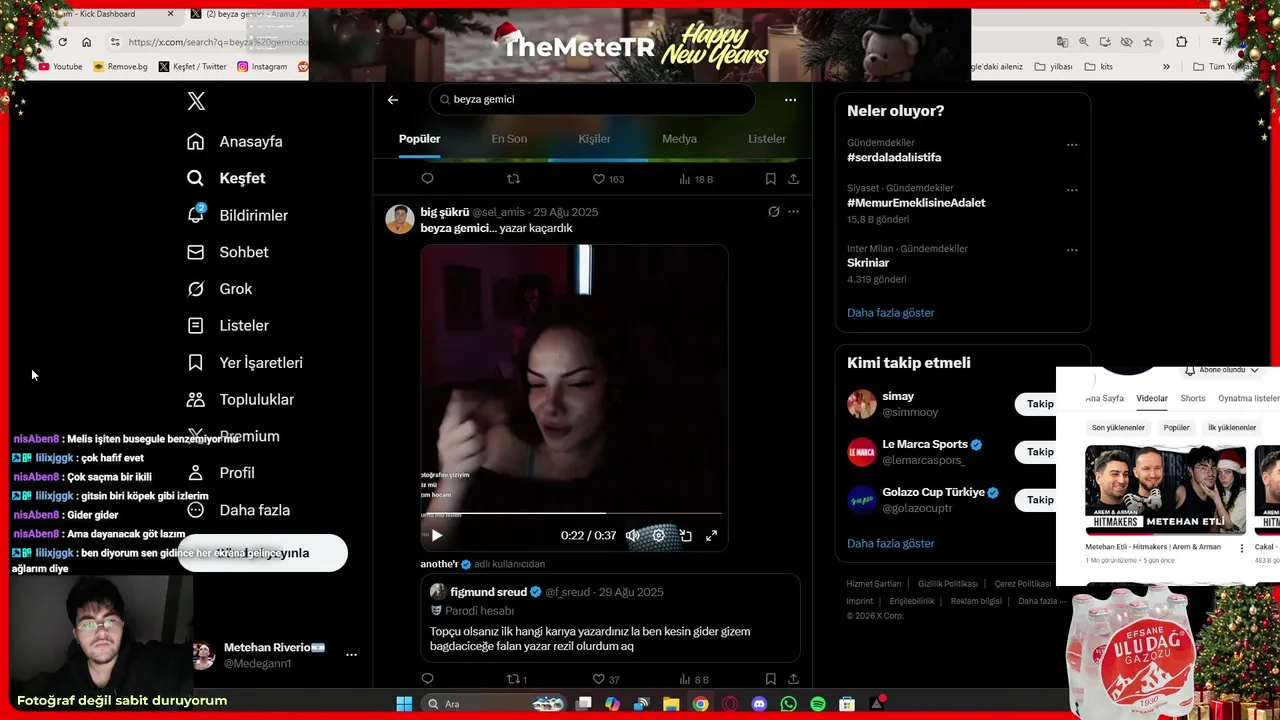Open Abone olundu subscription dropdown
The width and height of the screenshot is (1280, 720).
click(x=1222, y=370)
